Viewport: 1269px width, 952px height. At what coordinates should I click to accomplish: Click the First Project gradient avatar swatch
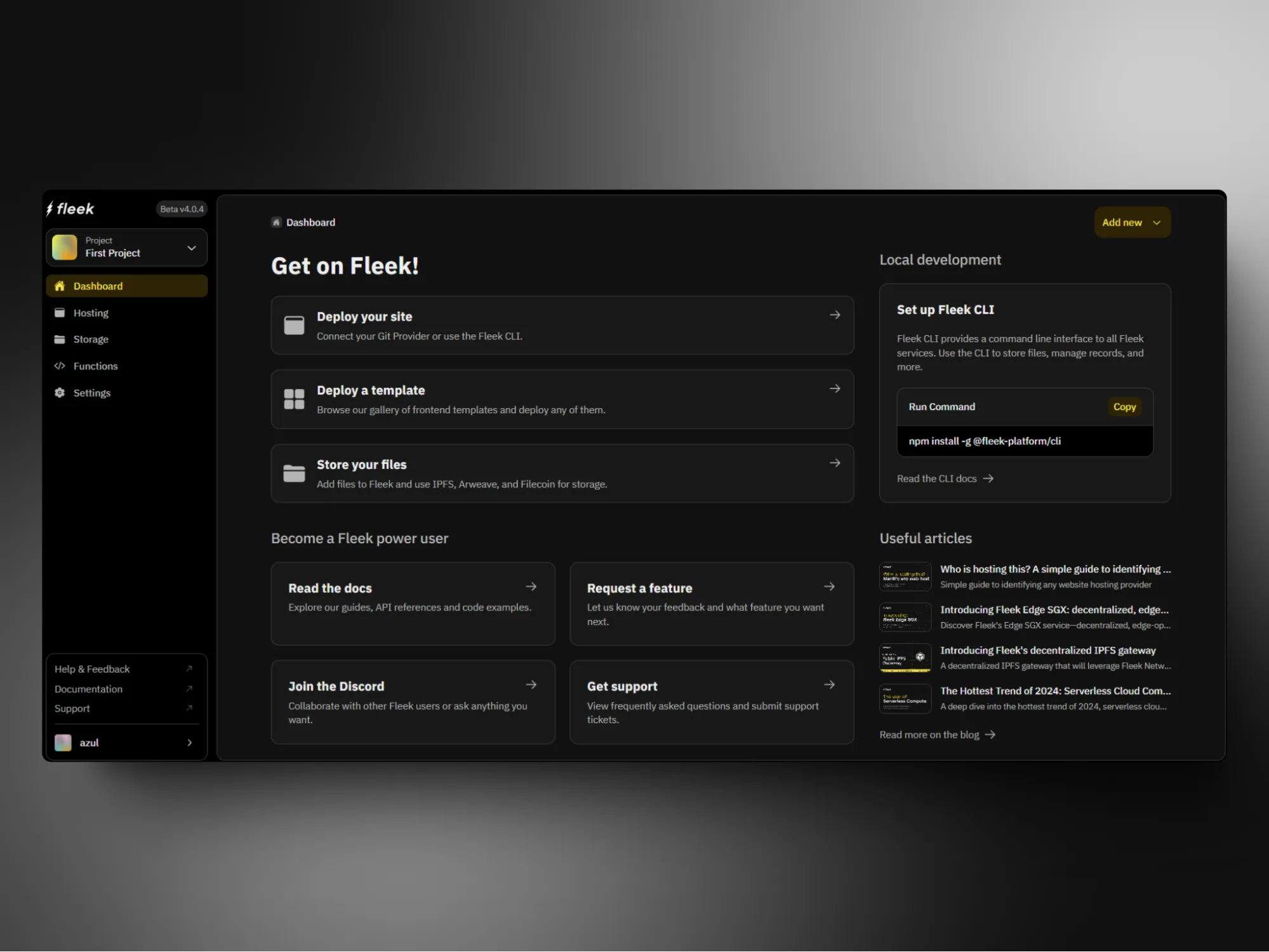tap(65, 248)
